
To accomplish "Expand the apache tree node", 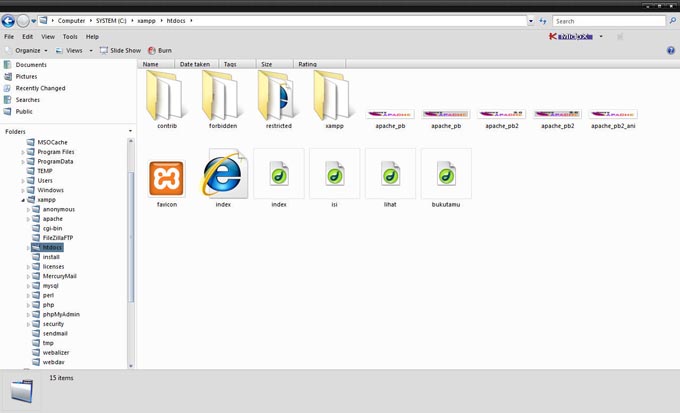I will click(x=28, y=219).
